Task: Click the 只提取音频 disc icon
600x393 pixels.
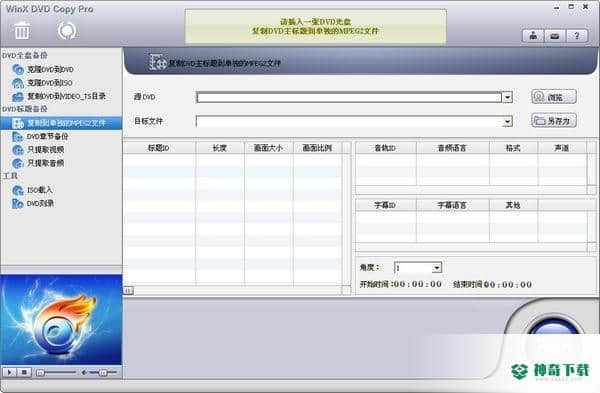Action: click(x=18, y=163)
